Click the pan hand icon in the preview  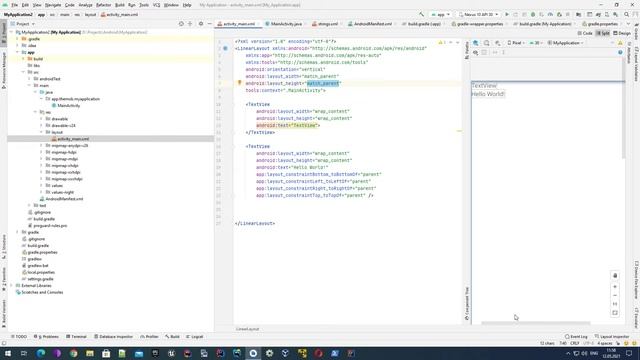pyautogui.click(x=615, y=276)
